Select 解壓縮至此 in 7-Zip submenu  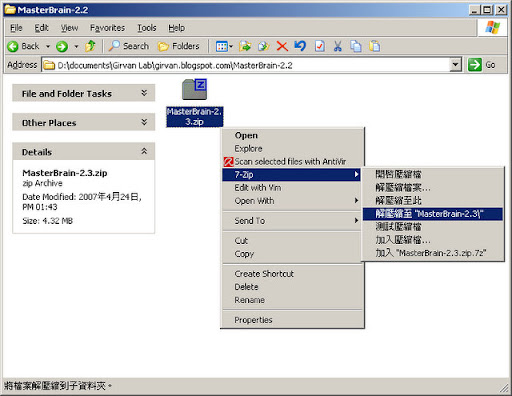[x=433, y=201]
